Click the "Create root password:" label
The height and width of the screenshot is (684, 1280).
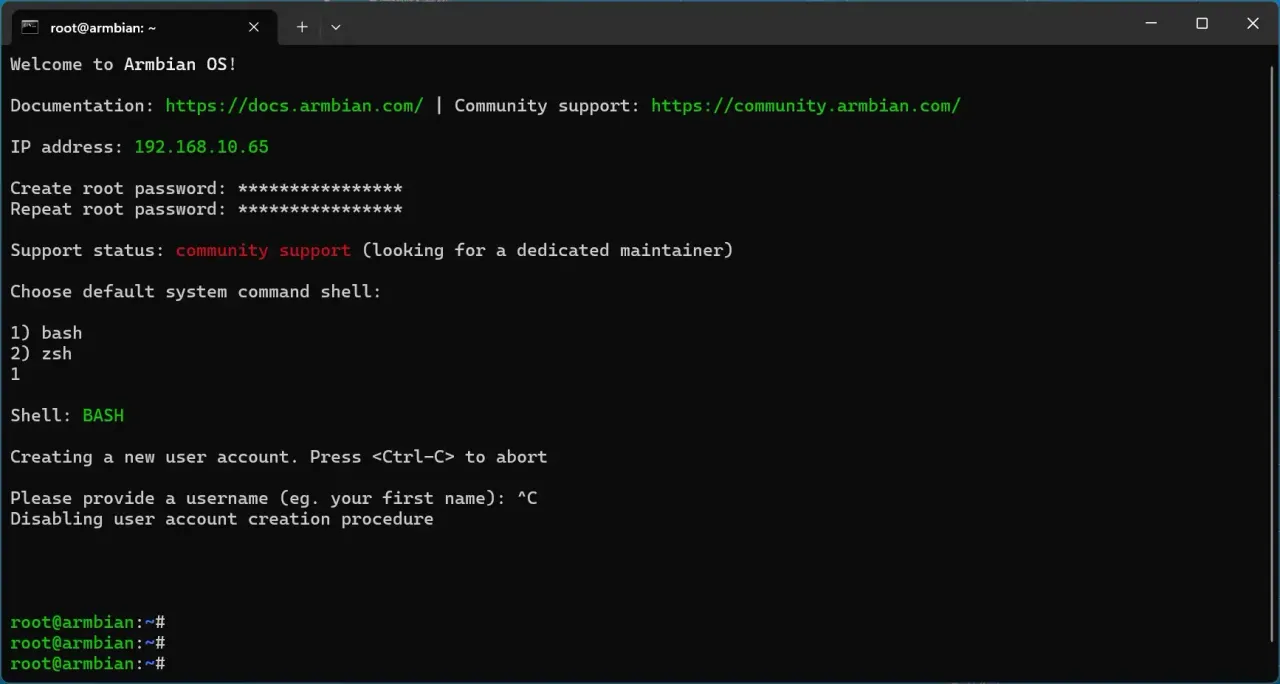pyautogui.click(x=119, y=188)
